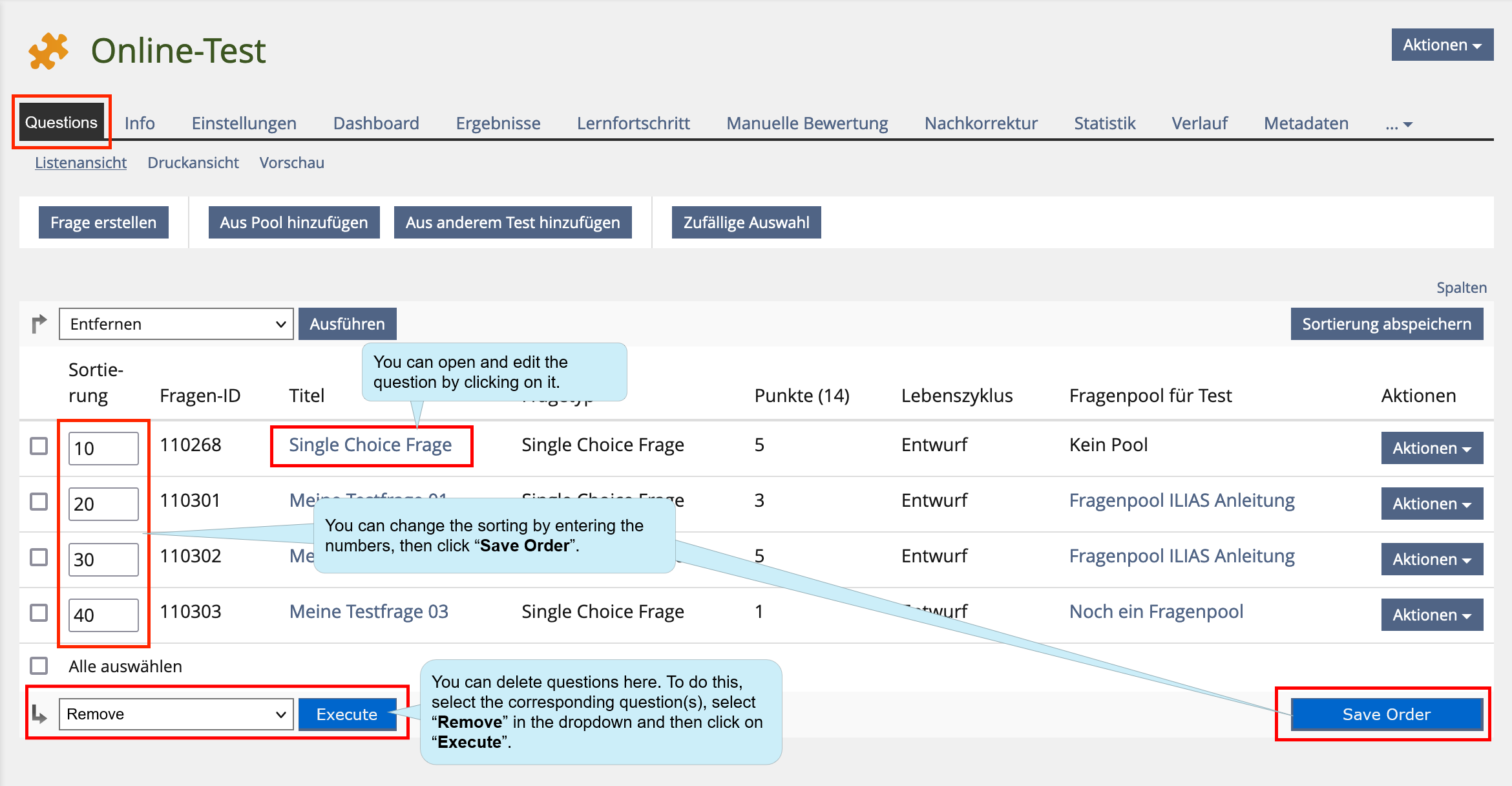1512x786 pixels.
Task: Click Aus anderem Test hinzufügen button
Action: [x=513, y=222]
